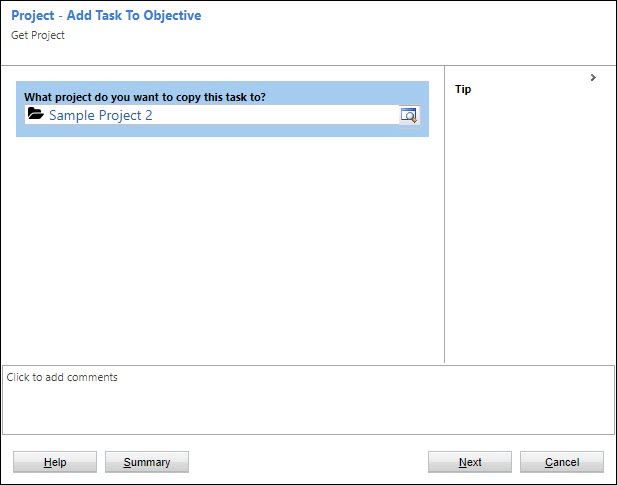Click the open folder icon beside Sample Project 2
The width and height of the screenshot is (617, 485).
[36, 115]
